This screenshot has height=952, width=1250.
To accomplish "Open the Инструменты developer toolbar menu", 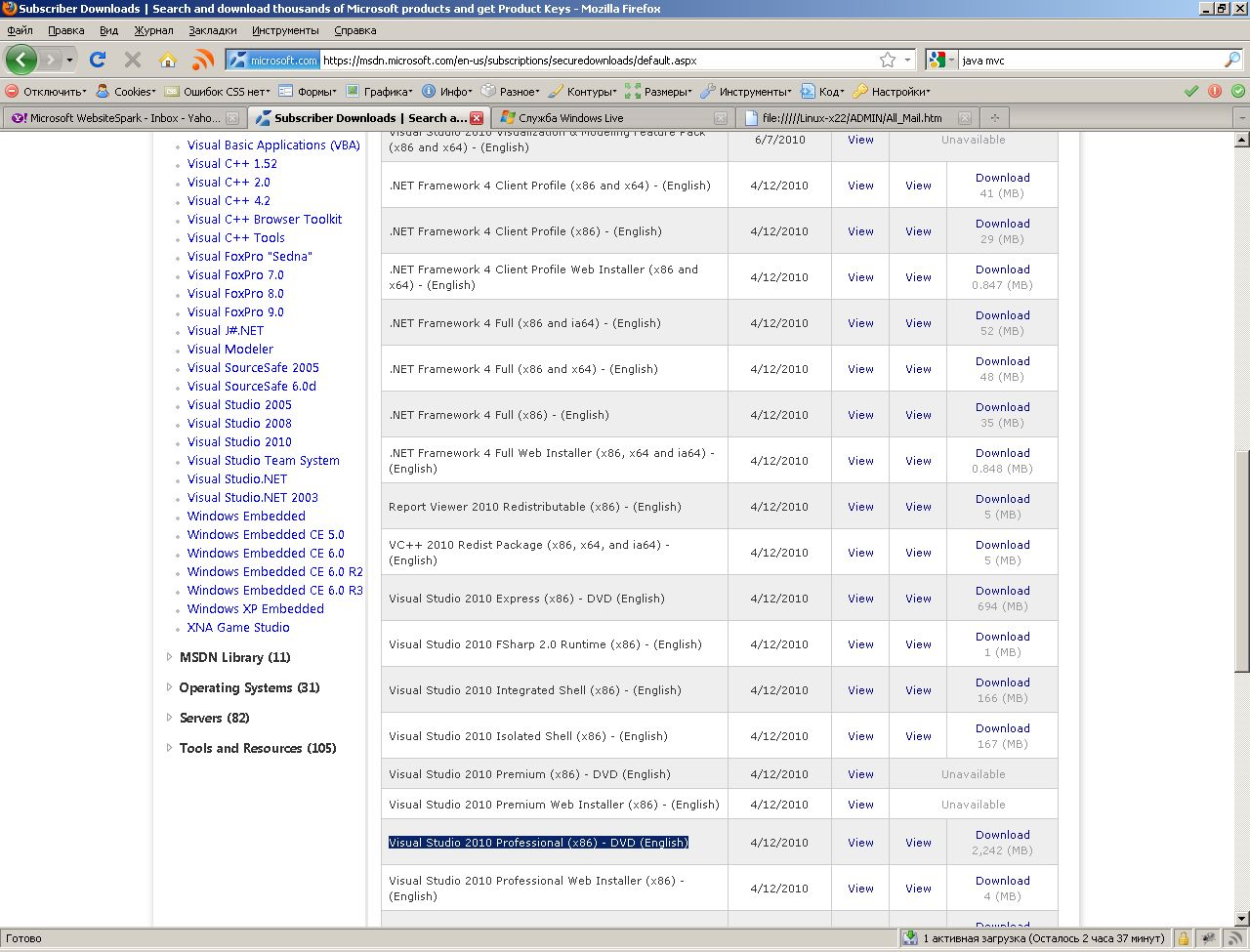I will coord(746,91).
